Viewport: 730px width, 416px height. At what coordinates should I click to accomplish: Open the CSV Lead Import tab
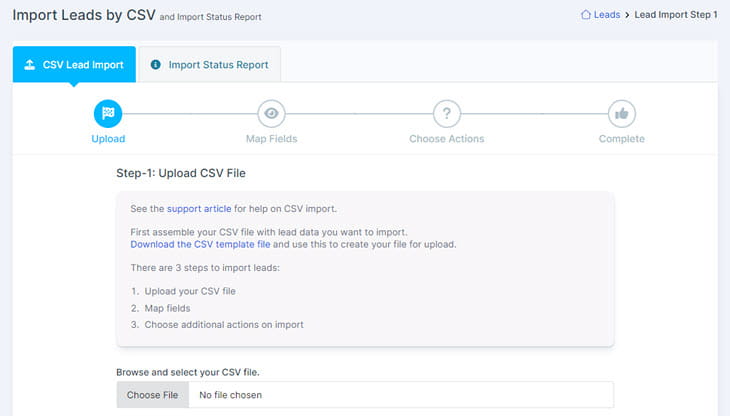click(x=74, y=64)
